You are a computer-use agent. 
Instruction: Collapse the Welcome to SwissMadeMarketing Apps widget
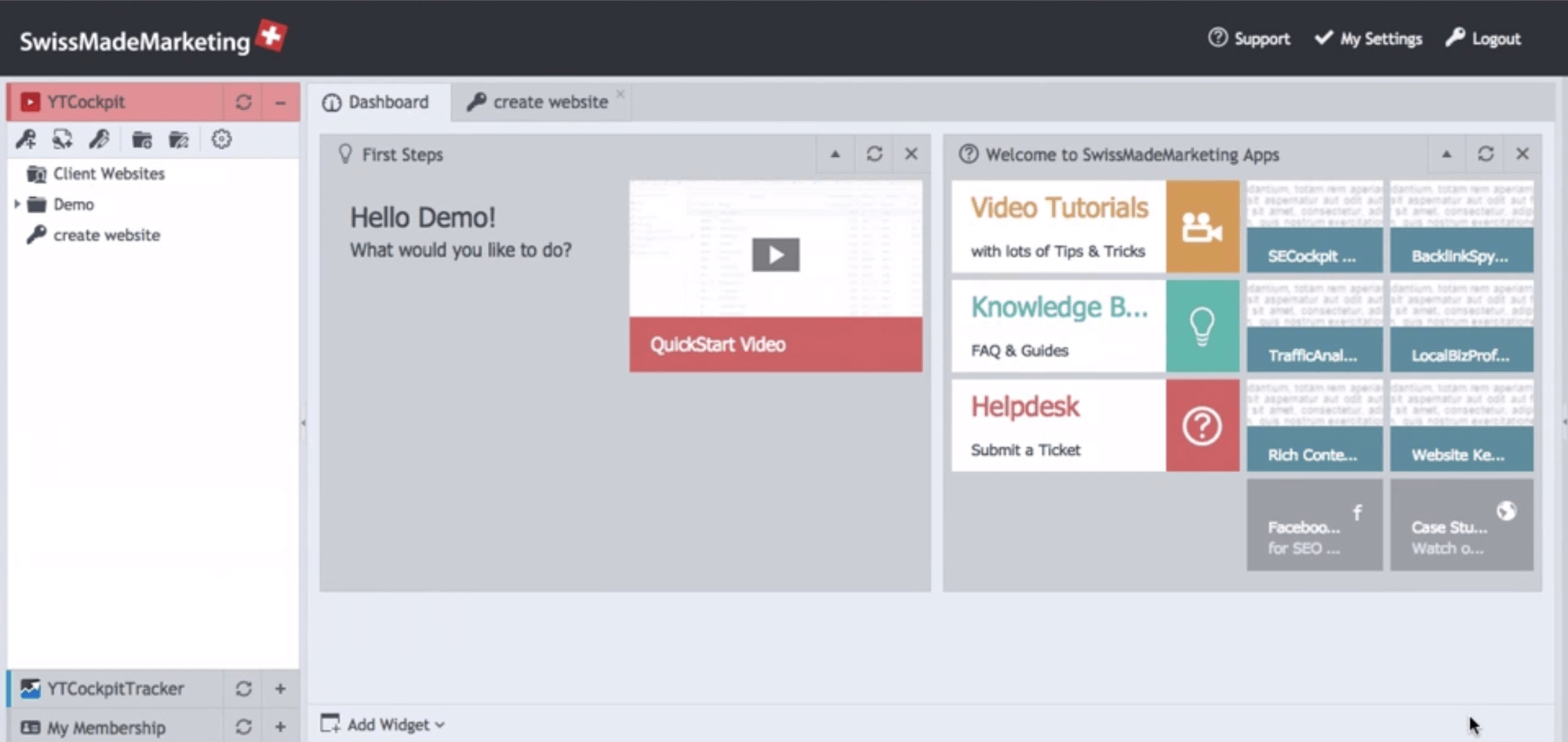[x=1446, y=154]
